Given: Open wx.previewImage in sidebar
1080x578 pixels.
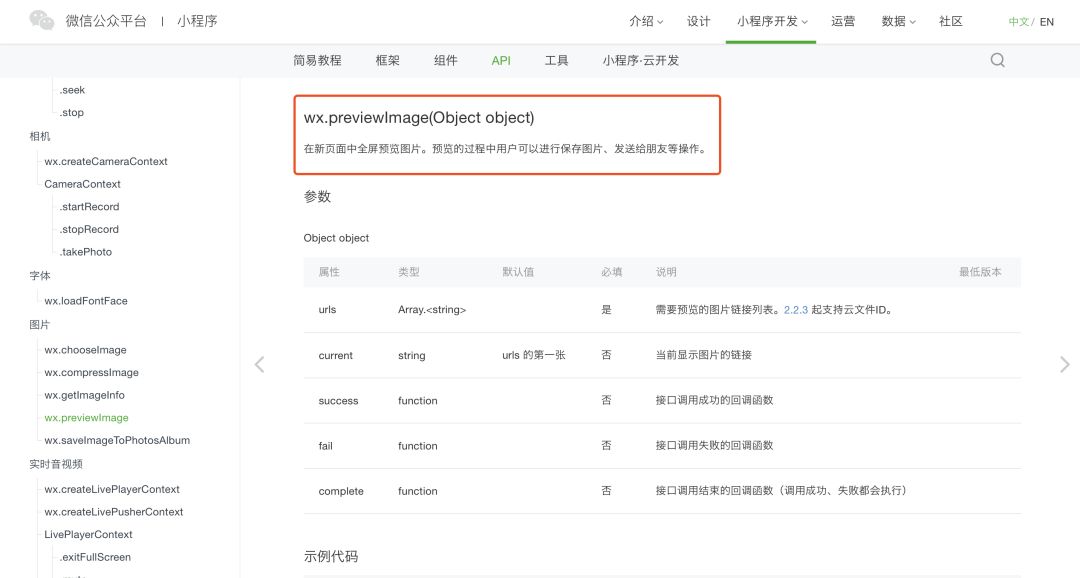Looking at the screenshot, I should coord(87,418).
